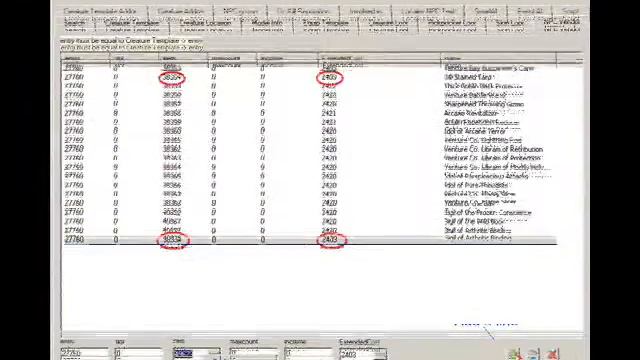Click item 38362 in the vendor list
This screenshot has height=360, width=640.
tap(172, 149)
